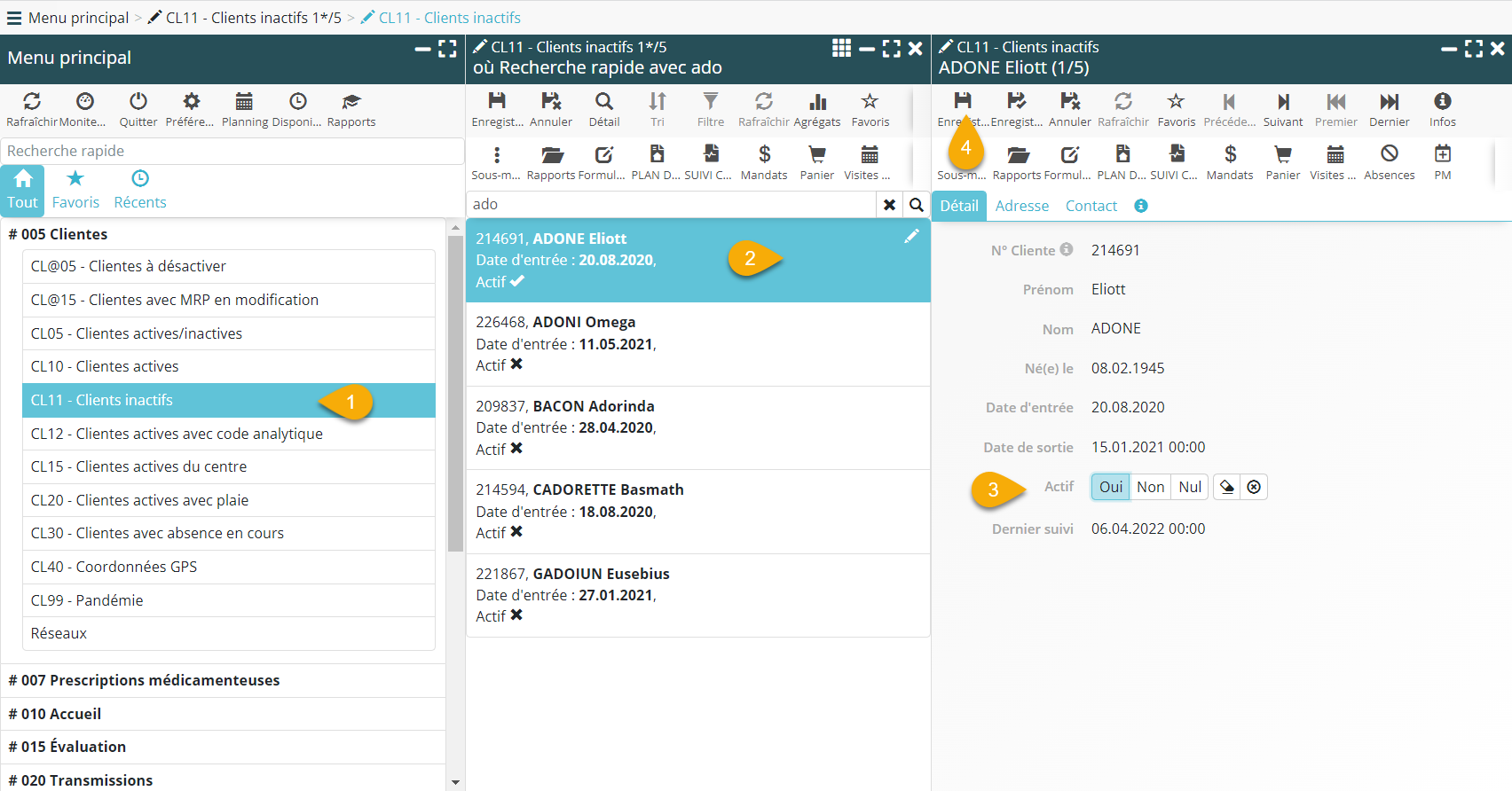Set Actif to Oui
Screen dimensions: 1512x791
1111,487
